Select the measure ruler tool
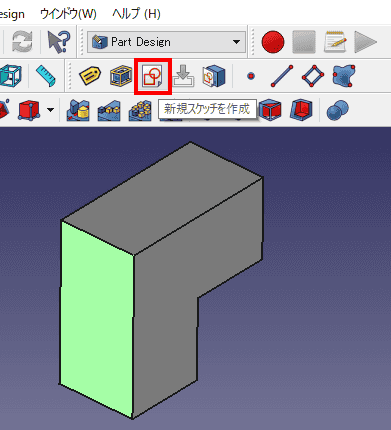This screenshot has height=430, width=391. point(46,76)
